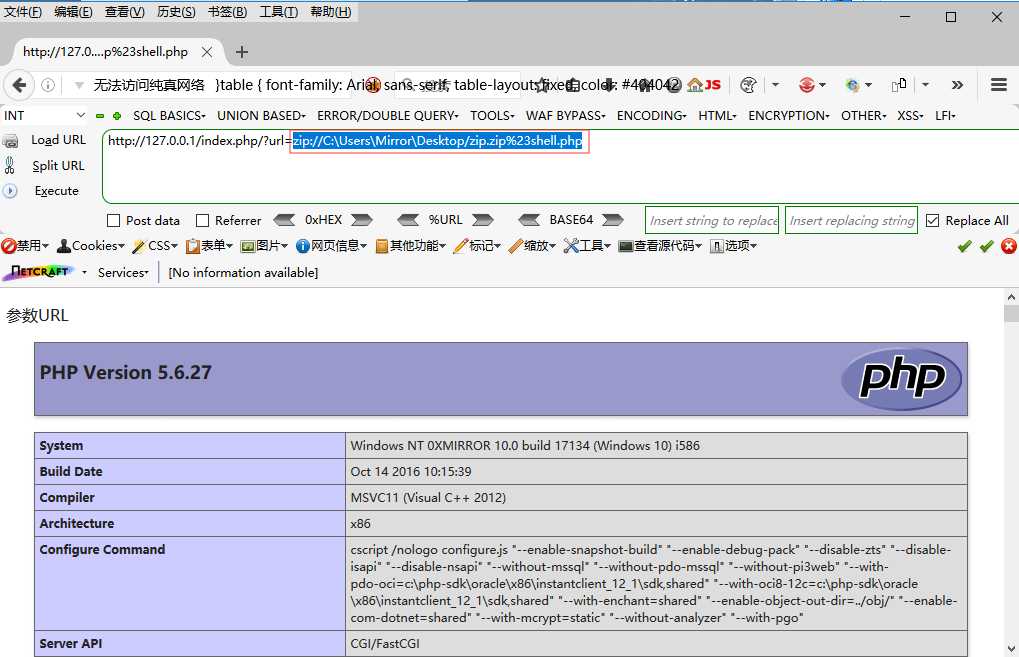Show more toolbar items via overflow chevron
Screen dimensions: 1019x657
pyautogui.click(x=957, y=85)
